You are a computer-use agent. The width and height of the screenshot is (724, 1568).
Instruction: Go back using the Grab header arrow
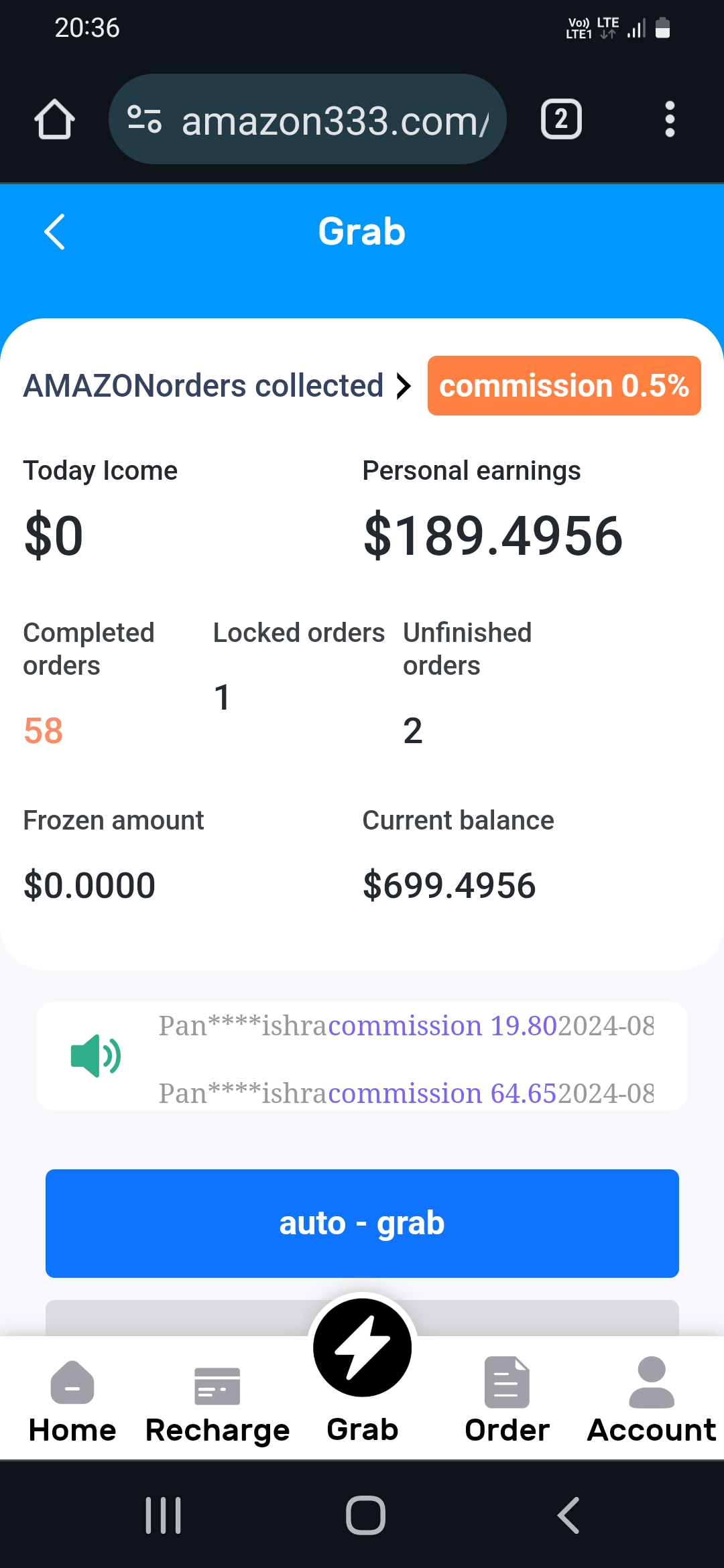[55, 232]
